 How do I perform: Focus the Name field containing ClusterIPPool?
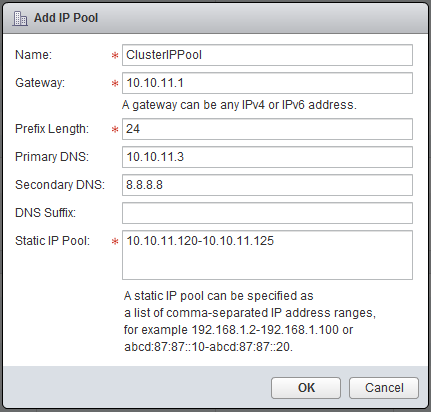[x=267, y=55]
